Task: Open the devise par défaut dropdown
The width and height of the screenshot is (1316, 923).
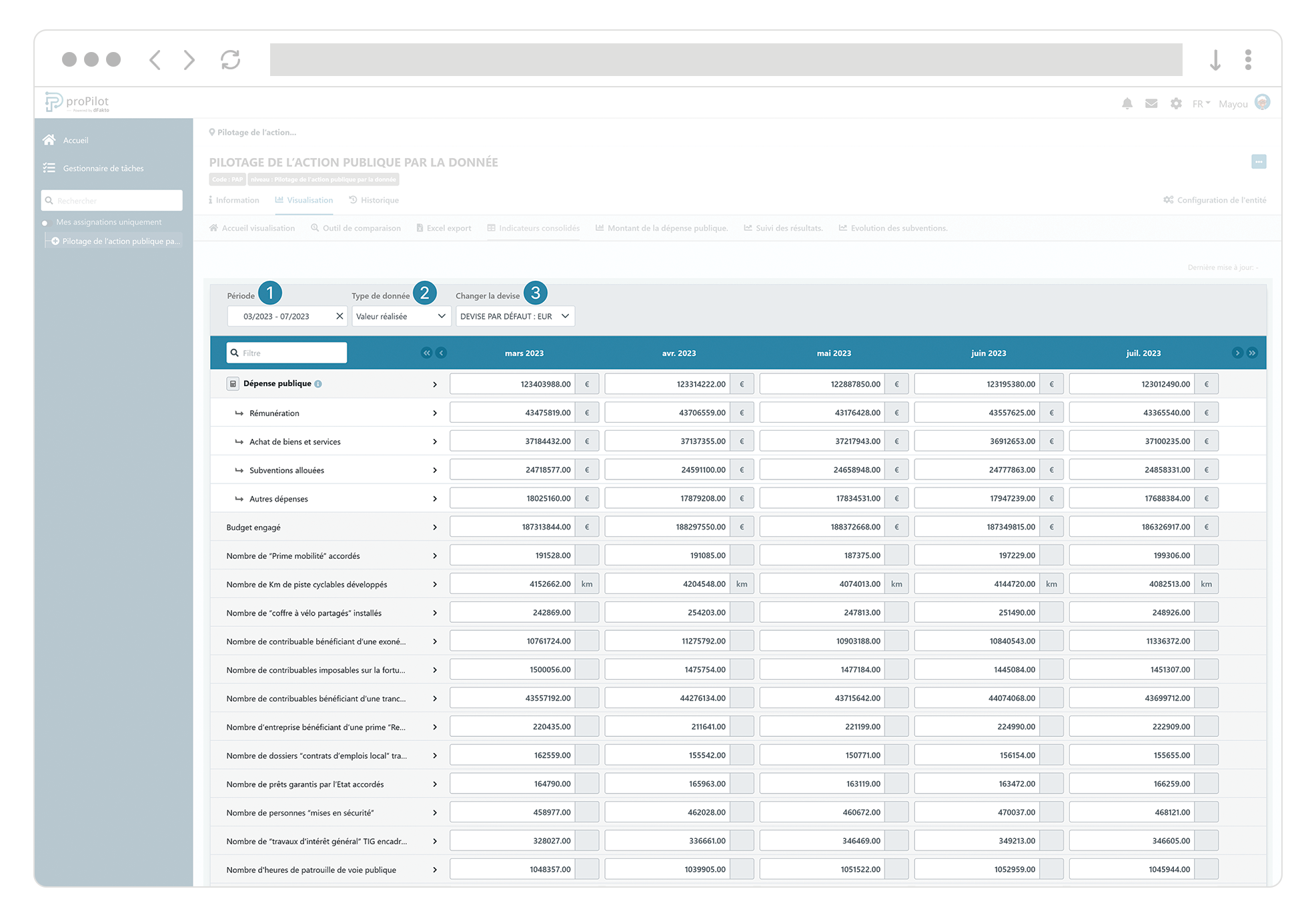Action: (x=514, y=316)
